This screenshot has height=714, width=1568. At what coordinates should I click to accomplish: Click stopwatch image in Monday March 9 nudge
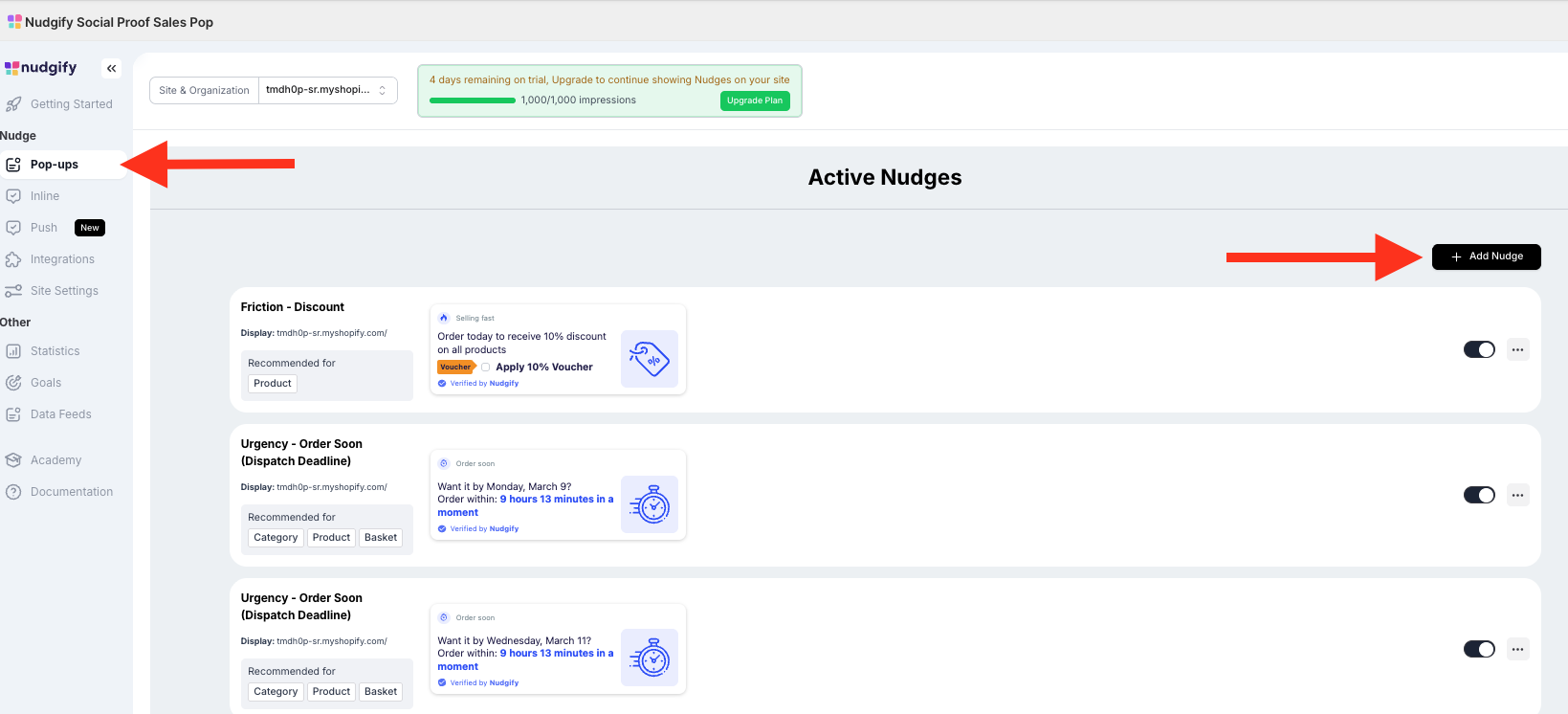(x=650, y=504)
